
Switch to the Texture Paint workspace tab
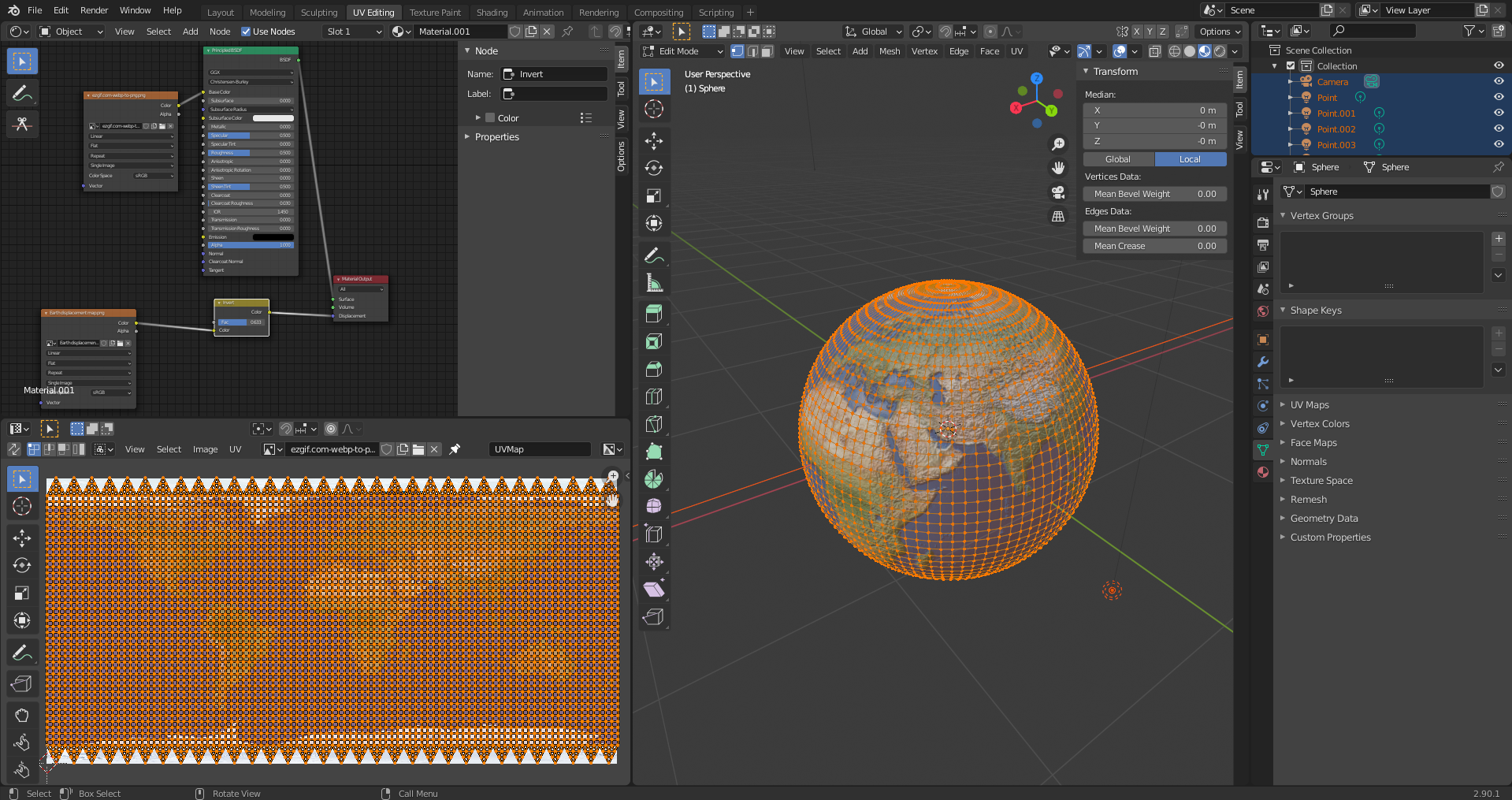[x=435, y=13]
